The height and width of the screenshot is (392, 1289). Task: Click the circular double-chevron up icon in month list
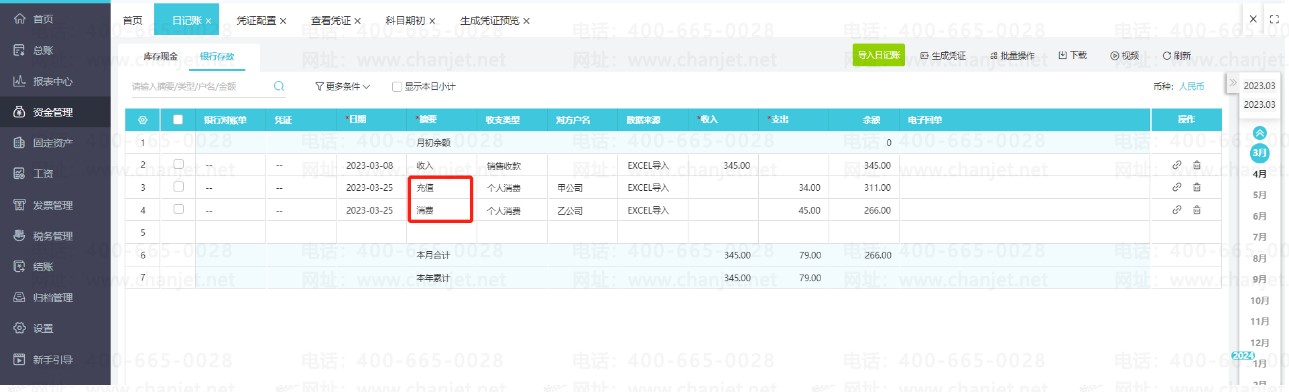tap(1260, 132)
